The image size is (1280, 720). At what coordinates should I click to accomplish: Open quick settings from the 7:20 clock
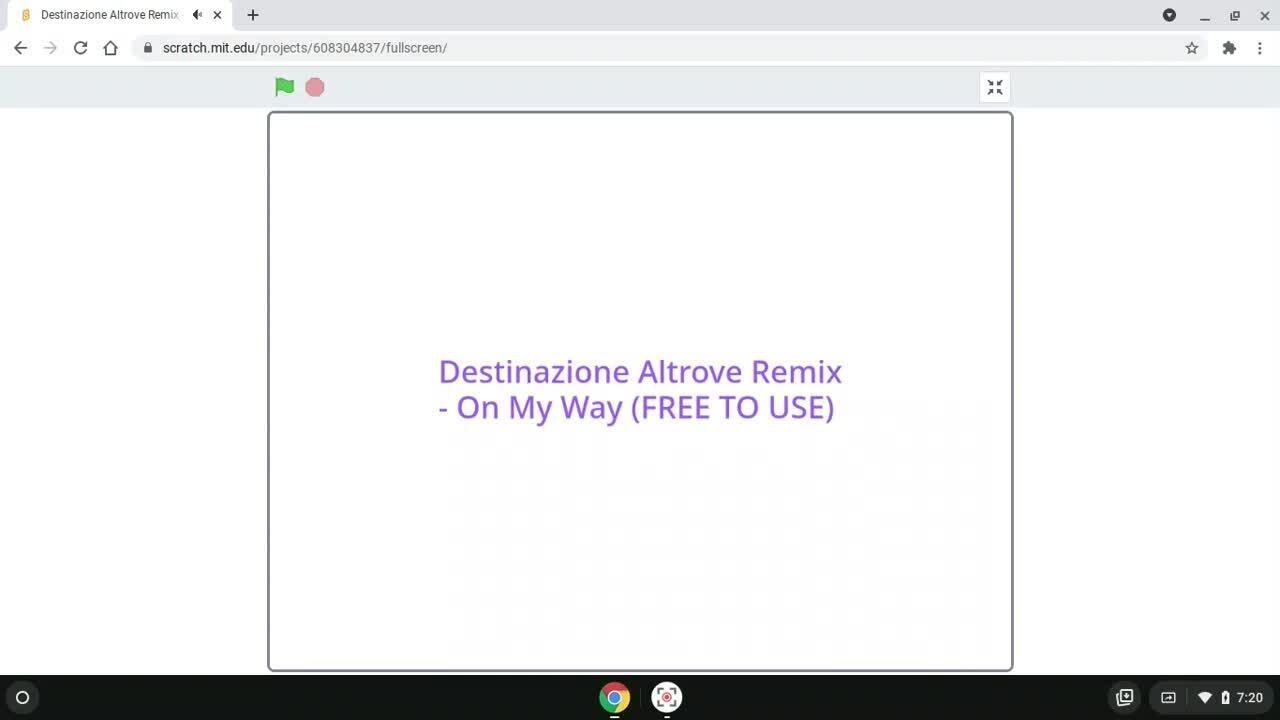click(x=1249, y=698)
